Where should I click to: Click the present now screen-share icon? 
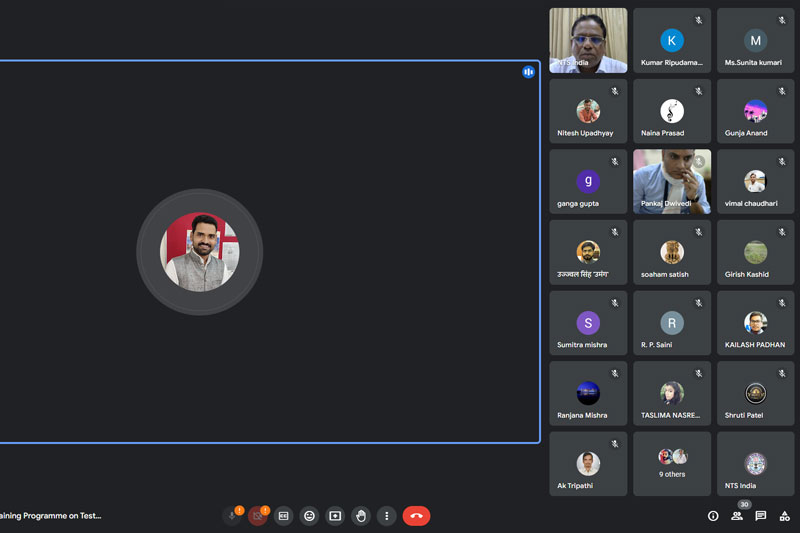pos(335,516)
